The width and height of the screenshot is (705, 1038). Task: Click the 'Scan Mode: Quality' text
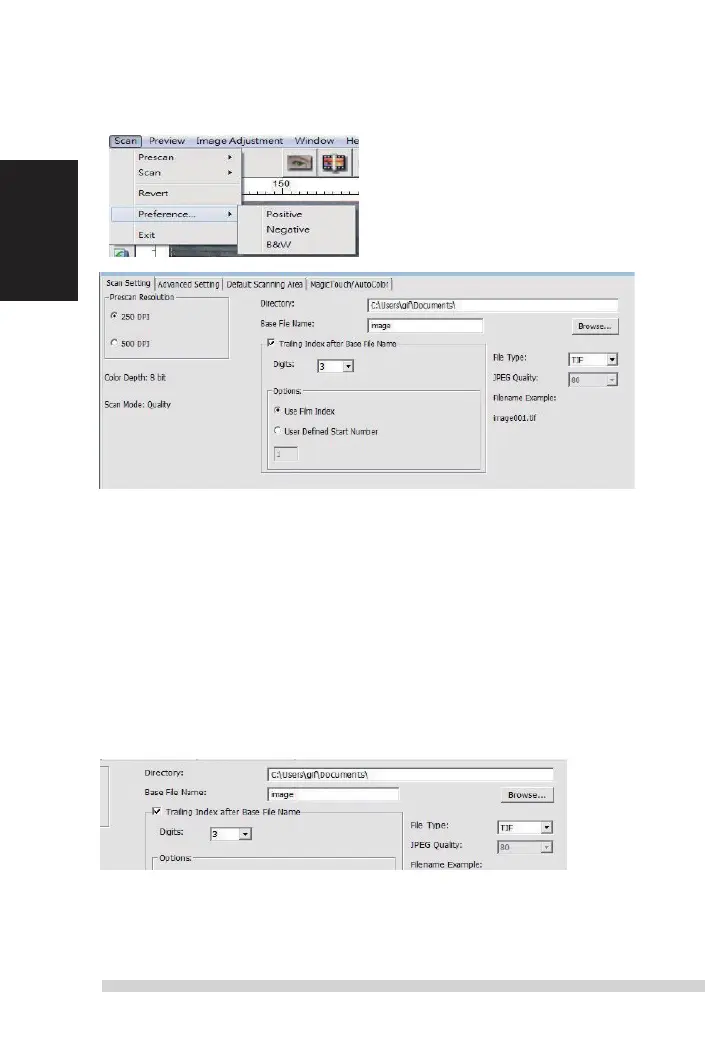pyautogui.click(x=138, y=404)
